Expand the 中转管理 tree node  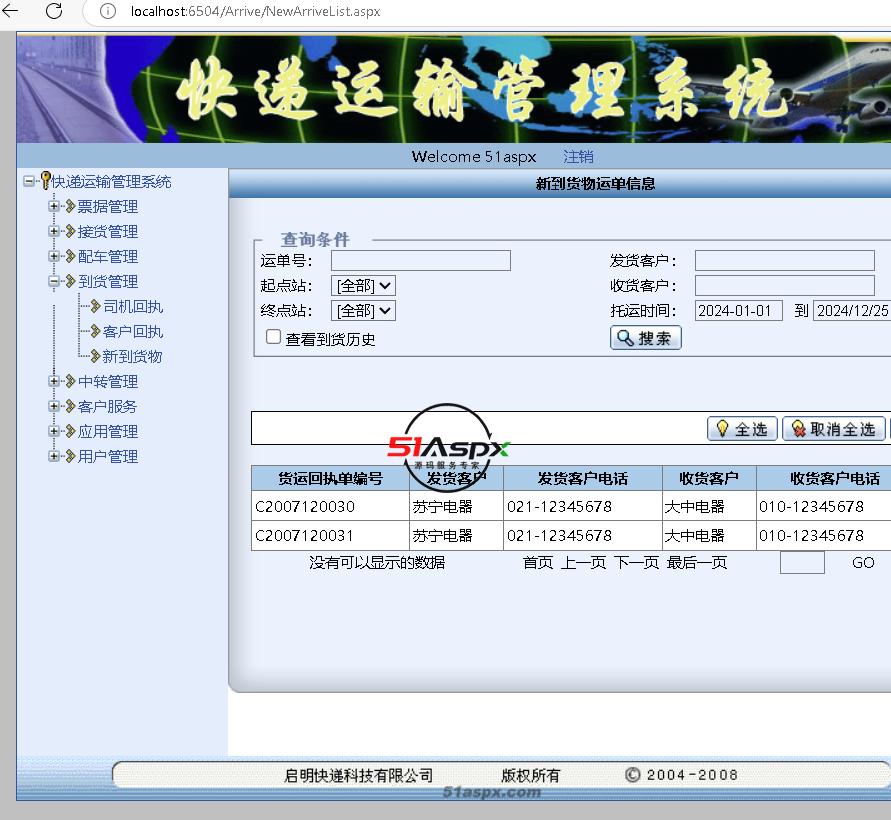[54, 381]
